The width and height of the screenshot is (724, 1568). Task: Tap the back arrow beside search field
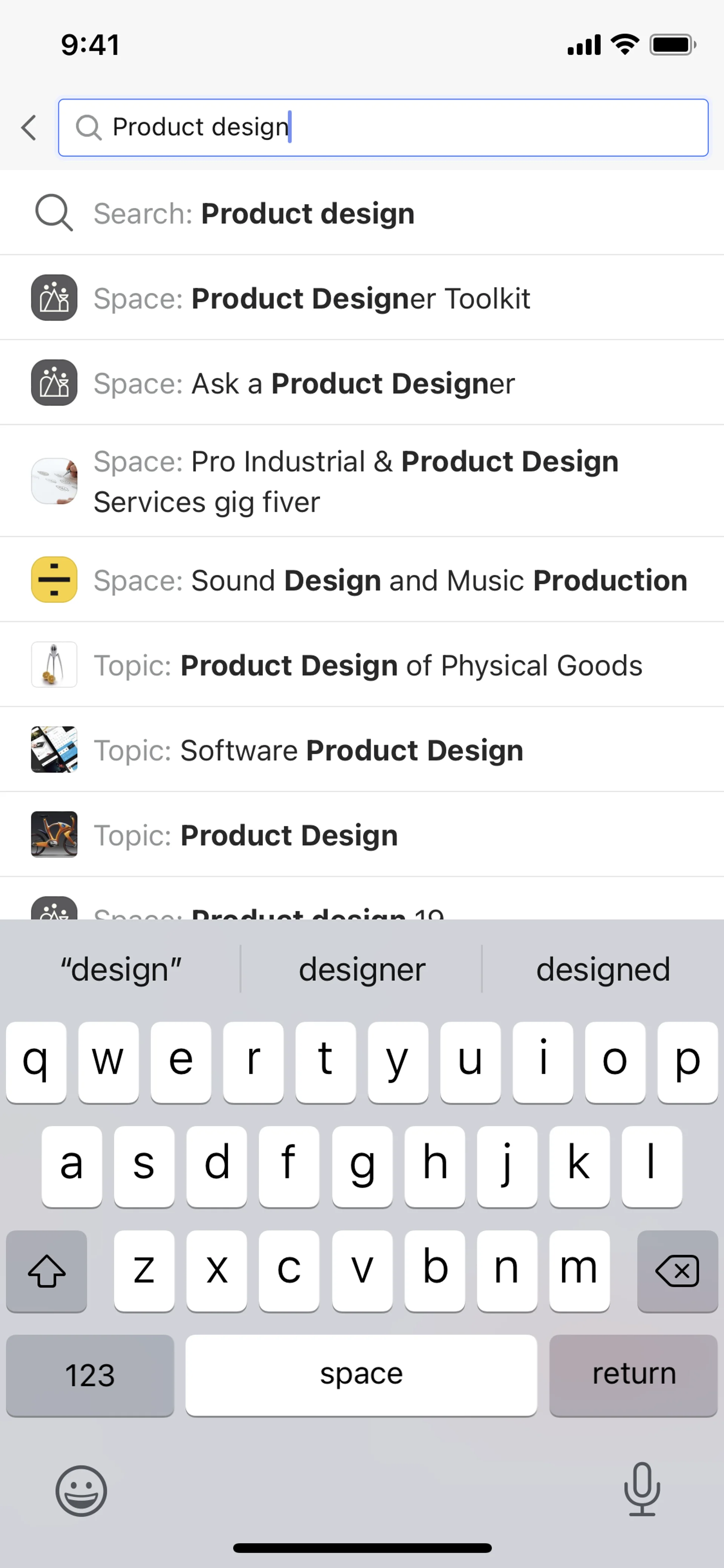(x=29, y=128)
